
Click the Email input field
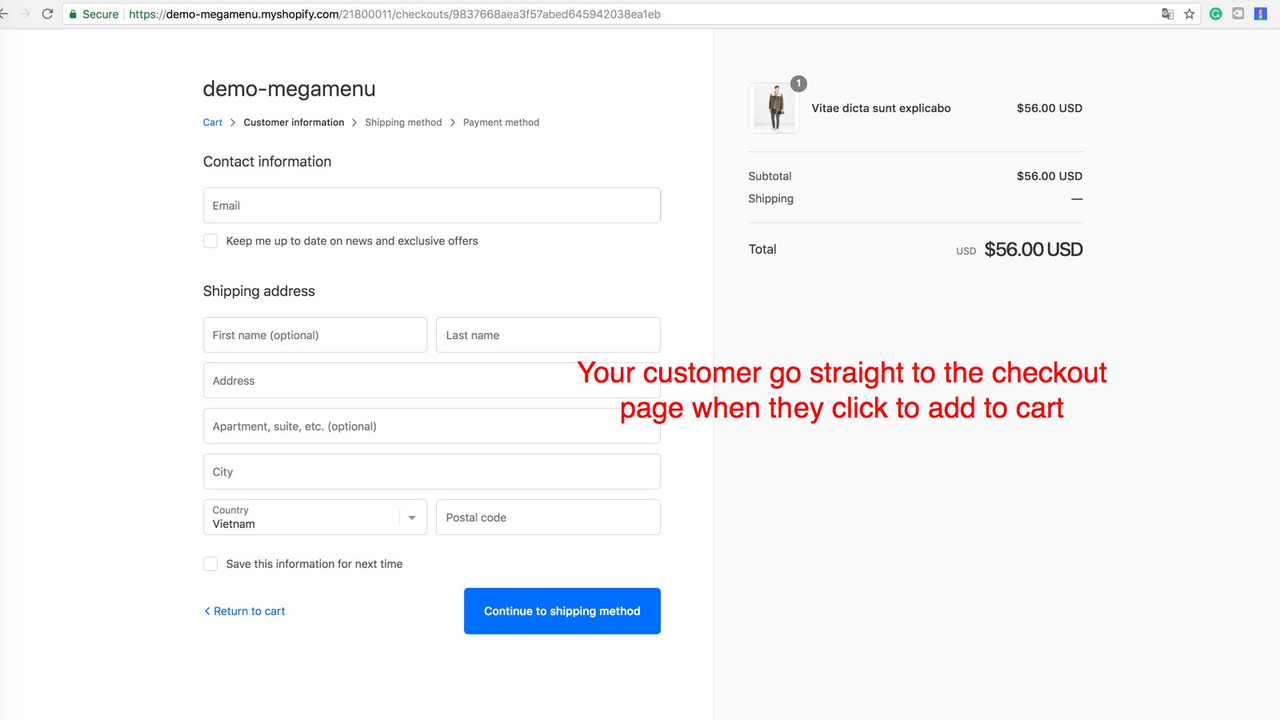(431, 205)
